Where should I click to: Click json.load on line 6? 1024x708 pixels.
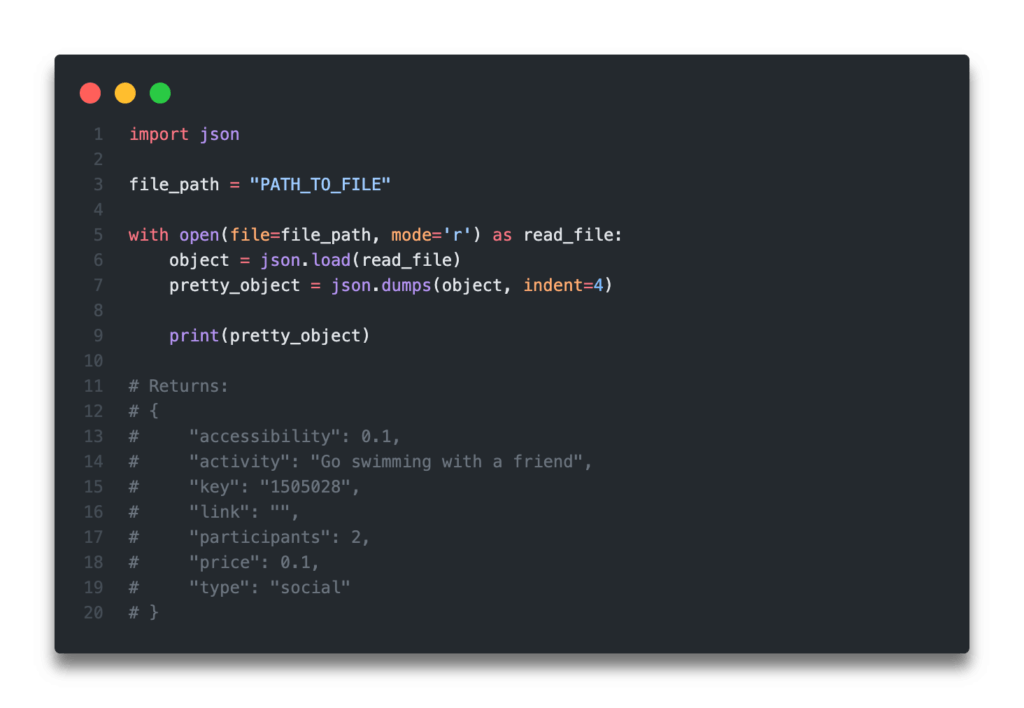pos(306,261)
